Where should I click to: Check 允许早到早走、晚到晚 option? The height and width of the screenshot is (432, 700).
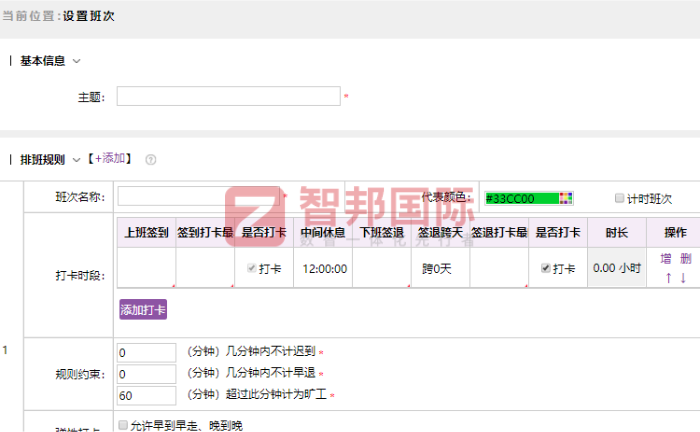point(123,425)
